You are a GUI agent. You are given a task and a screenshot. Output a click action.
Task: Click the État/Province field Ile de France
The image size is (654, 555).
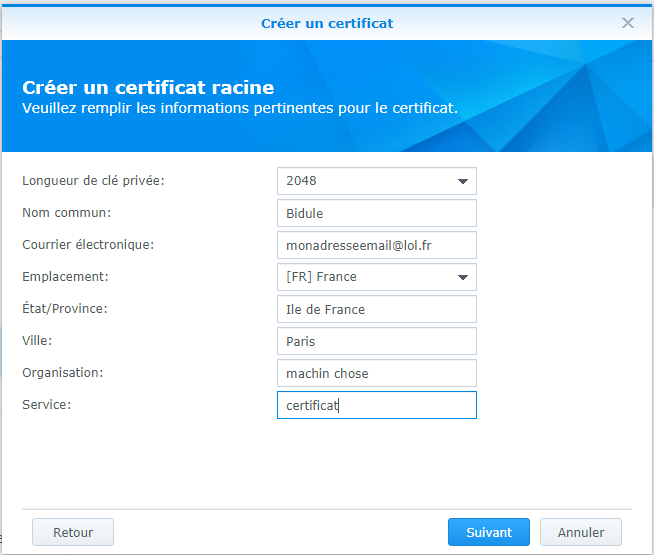click(377, 309)
